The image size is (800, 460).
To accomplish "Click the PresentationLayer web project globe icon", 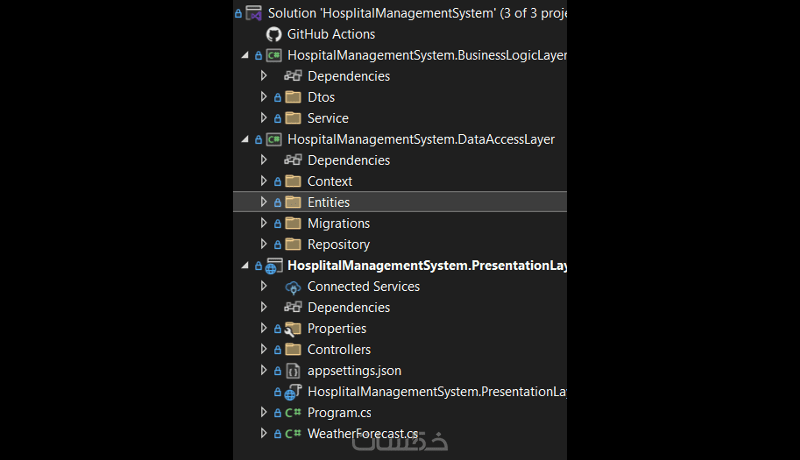I will coord(273,266).
